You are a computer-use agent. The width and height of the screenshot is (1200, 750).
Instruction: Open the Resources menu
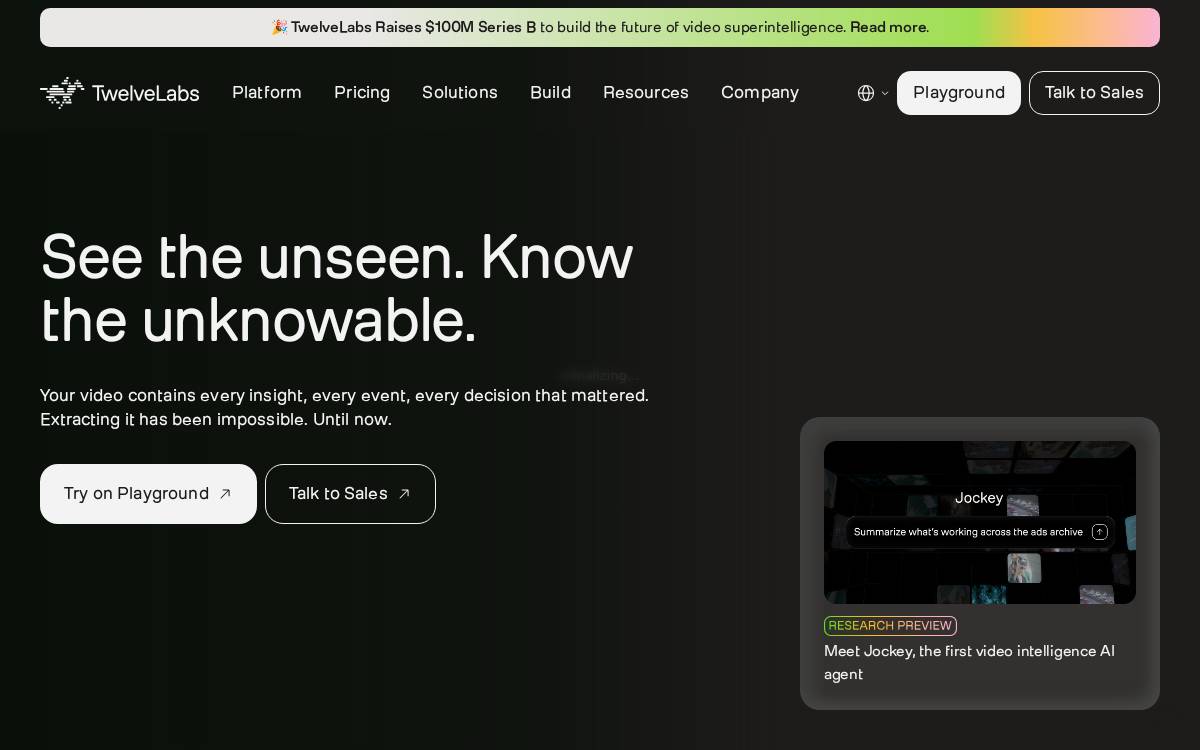click(x=646, y=93)
